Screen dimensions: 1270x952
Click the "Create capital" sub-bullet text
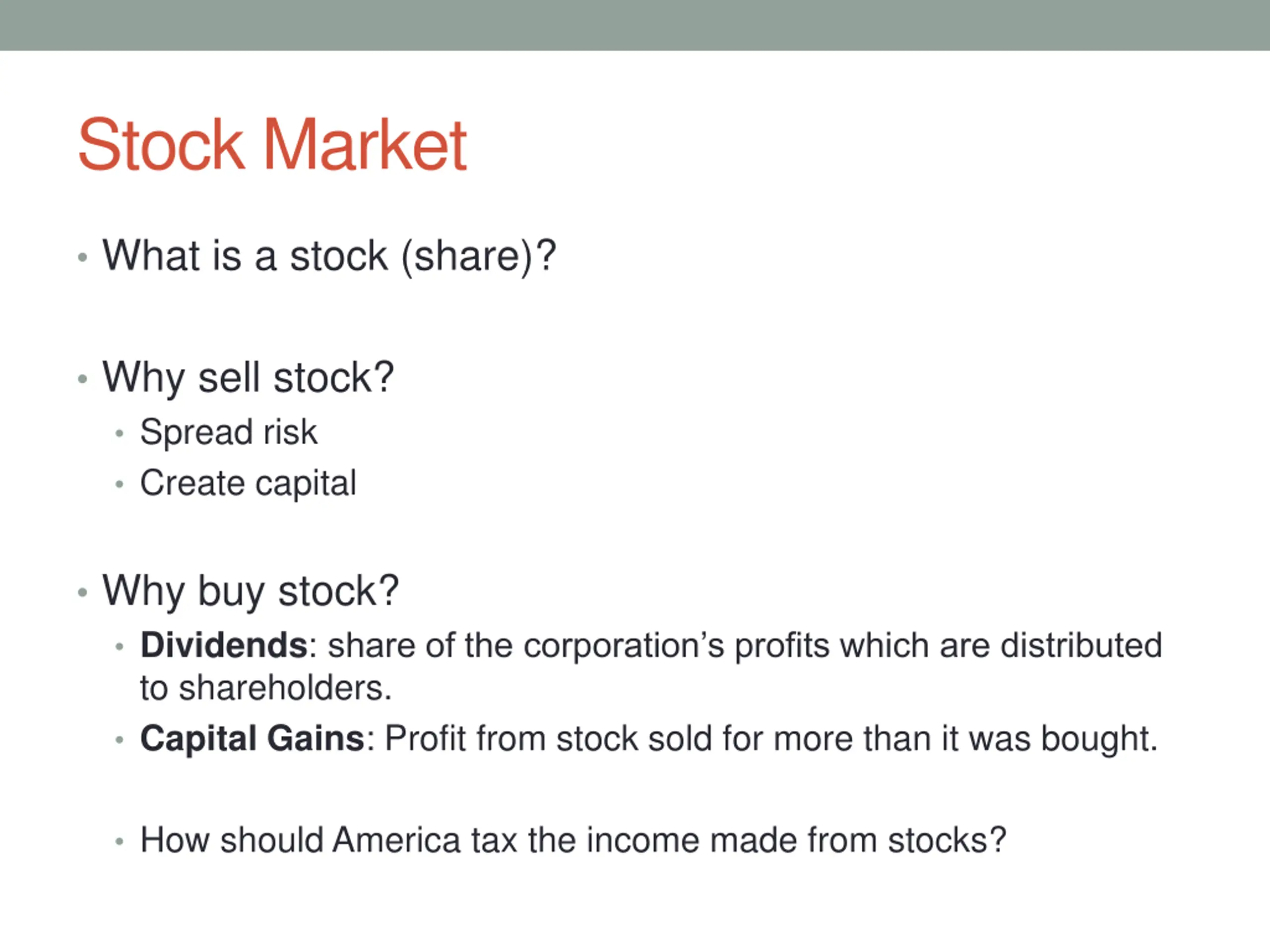click(x=248, y=483)
